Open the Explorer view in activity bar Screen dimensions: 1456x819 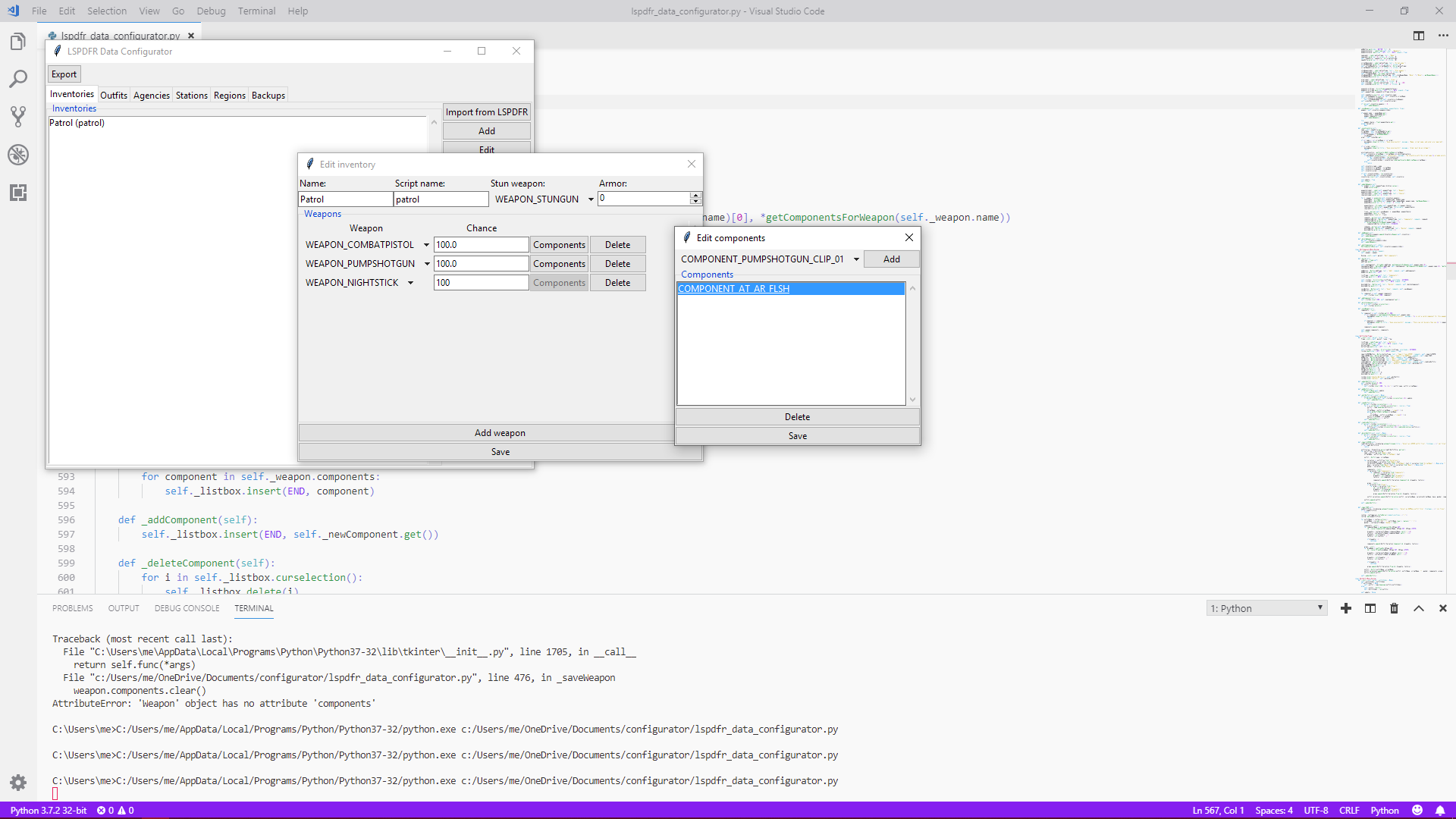[18, 42]
